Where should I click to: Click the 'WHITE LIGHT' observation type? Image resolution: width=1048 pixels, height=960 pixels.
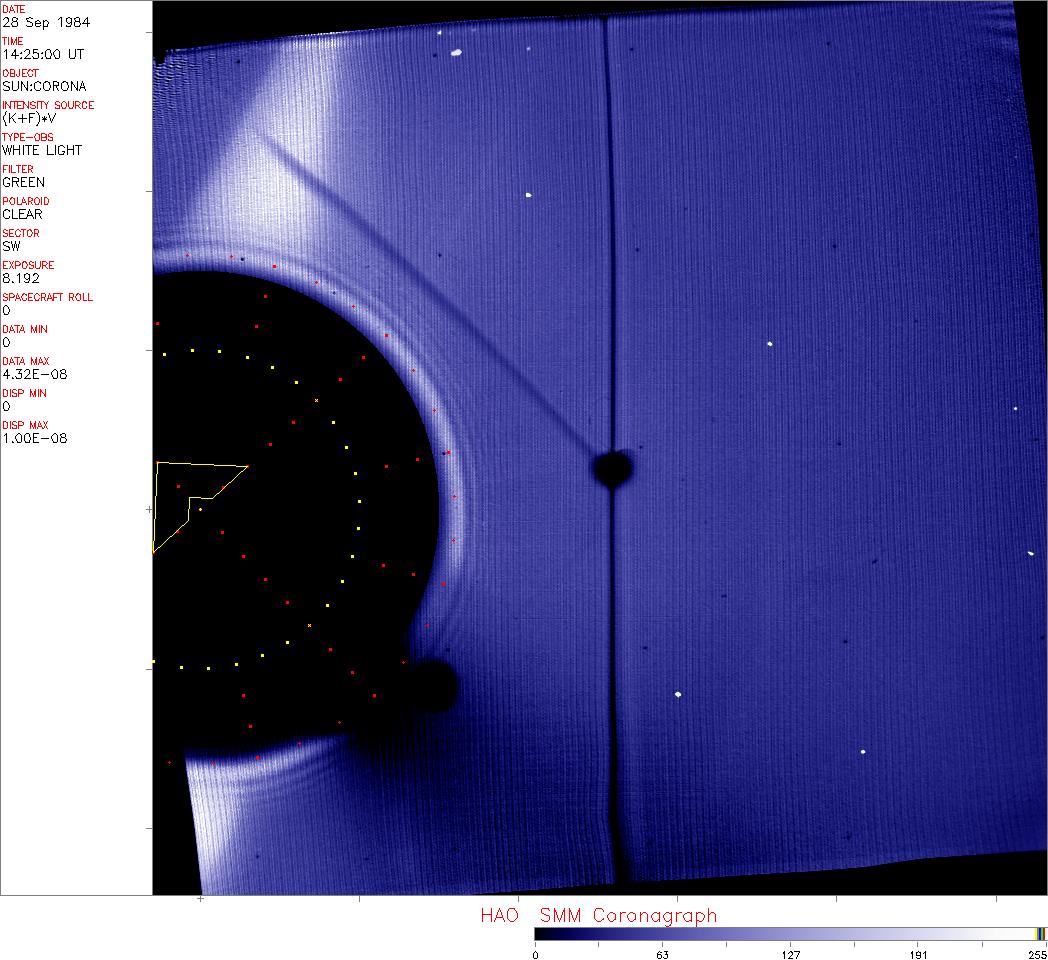[x=42, y=150]
